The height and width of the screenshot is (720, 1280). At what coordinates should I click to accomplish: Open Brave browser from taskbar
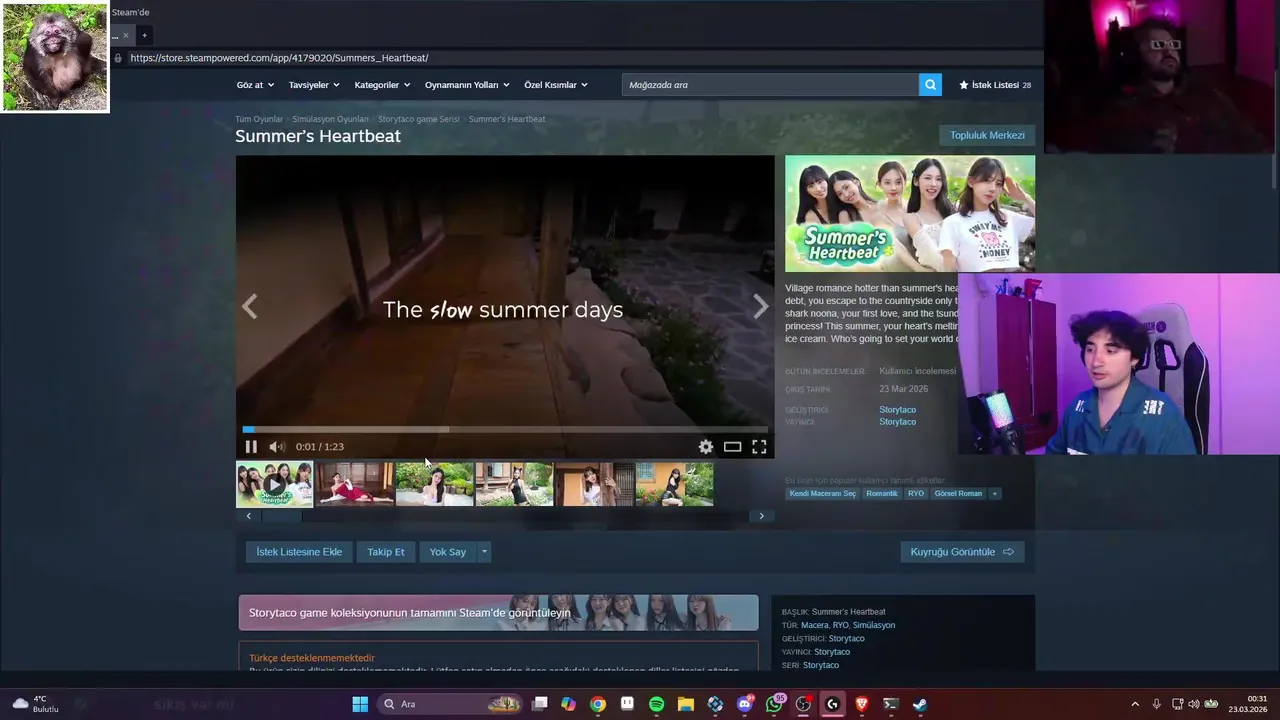pos(862,704)
